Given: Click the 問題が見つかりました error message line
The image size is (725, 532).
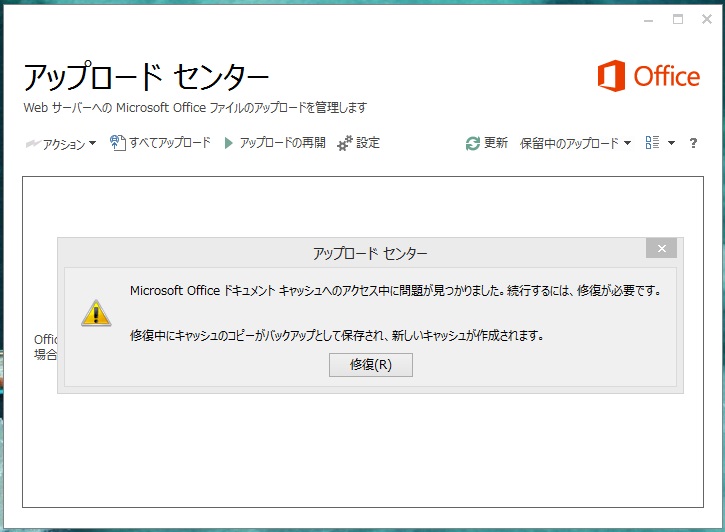Looking at the screenshot, I should pos(396,291).
